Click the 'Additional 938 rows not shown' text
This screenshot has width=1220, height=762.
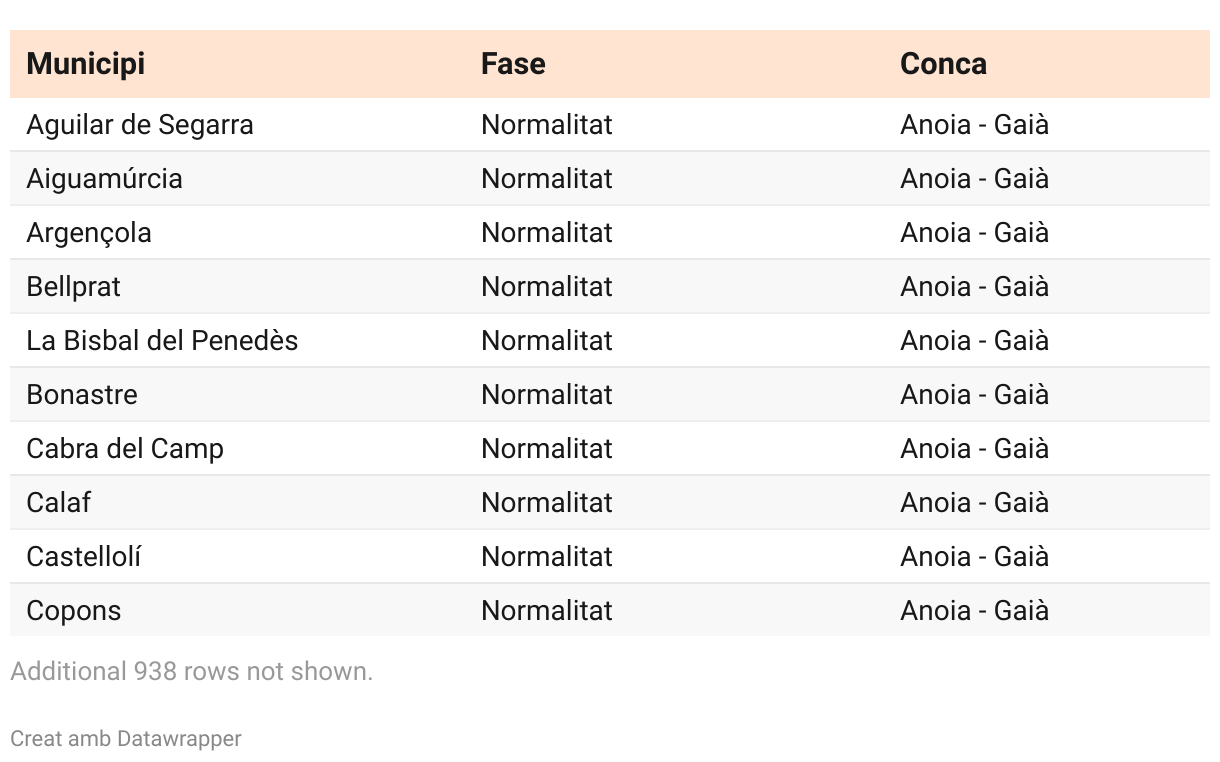click(x=192, y=671)
